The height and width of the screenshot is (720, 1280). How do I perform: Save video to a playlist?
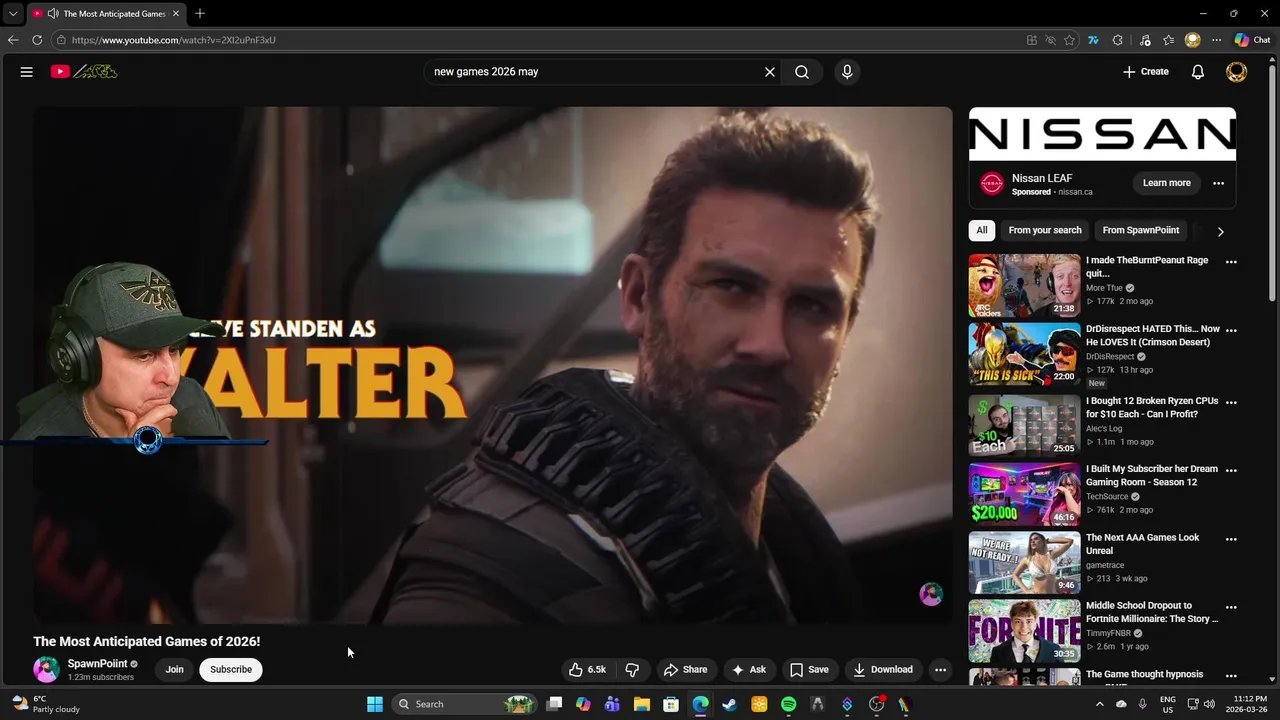[809, 670]
